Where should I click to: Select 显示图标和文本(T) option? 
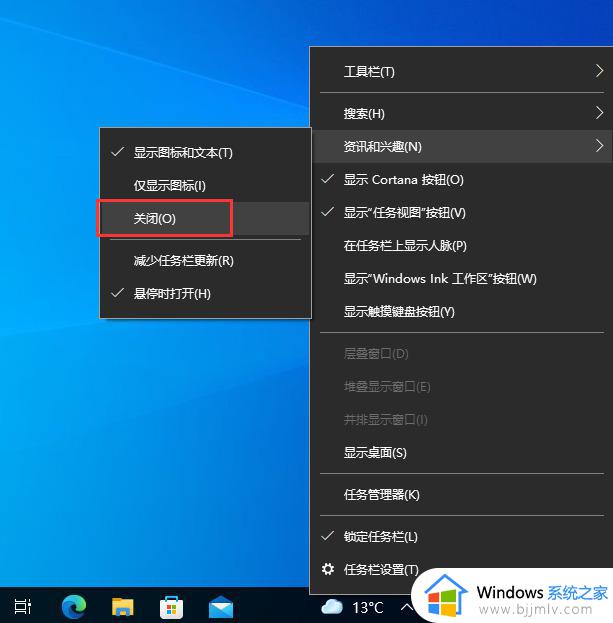[x=205, y=152]
